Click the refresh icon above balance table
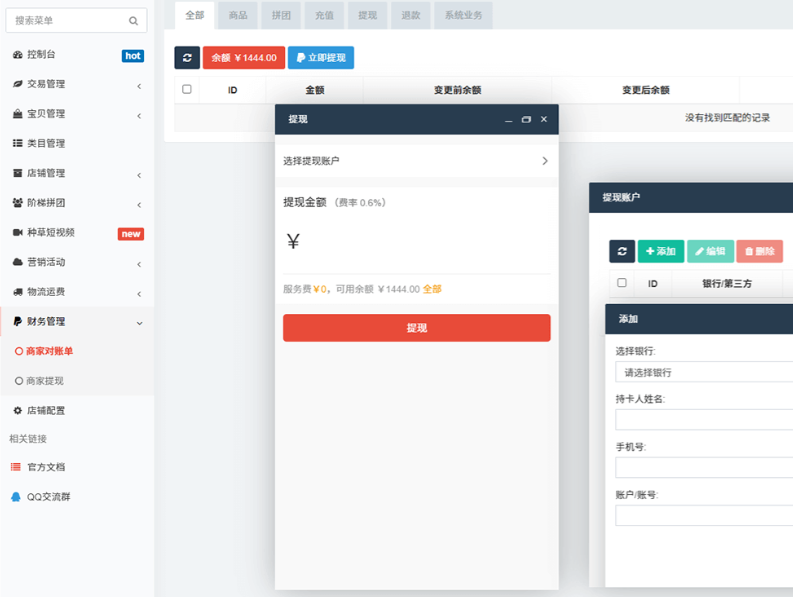The width and height of the screenshot is (793, 597). pyautogui.click(x=187, y=58)
